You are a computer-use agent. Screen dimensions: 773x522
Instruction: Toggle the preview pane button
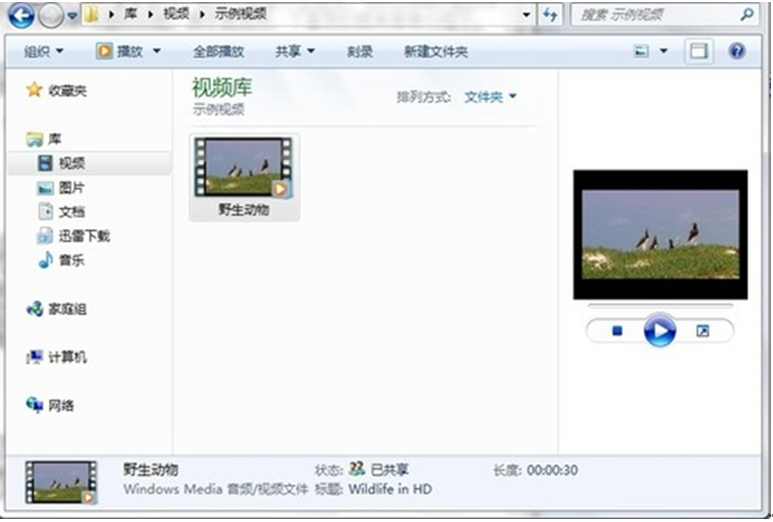(x=700, y=51)
